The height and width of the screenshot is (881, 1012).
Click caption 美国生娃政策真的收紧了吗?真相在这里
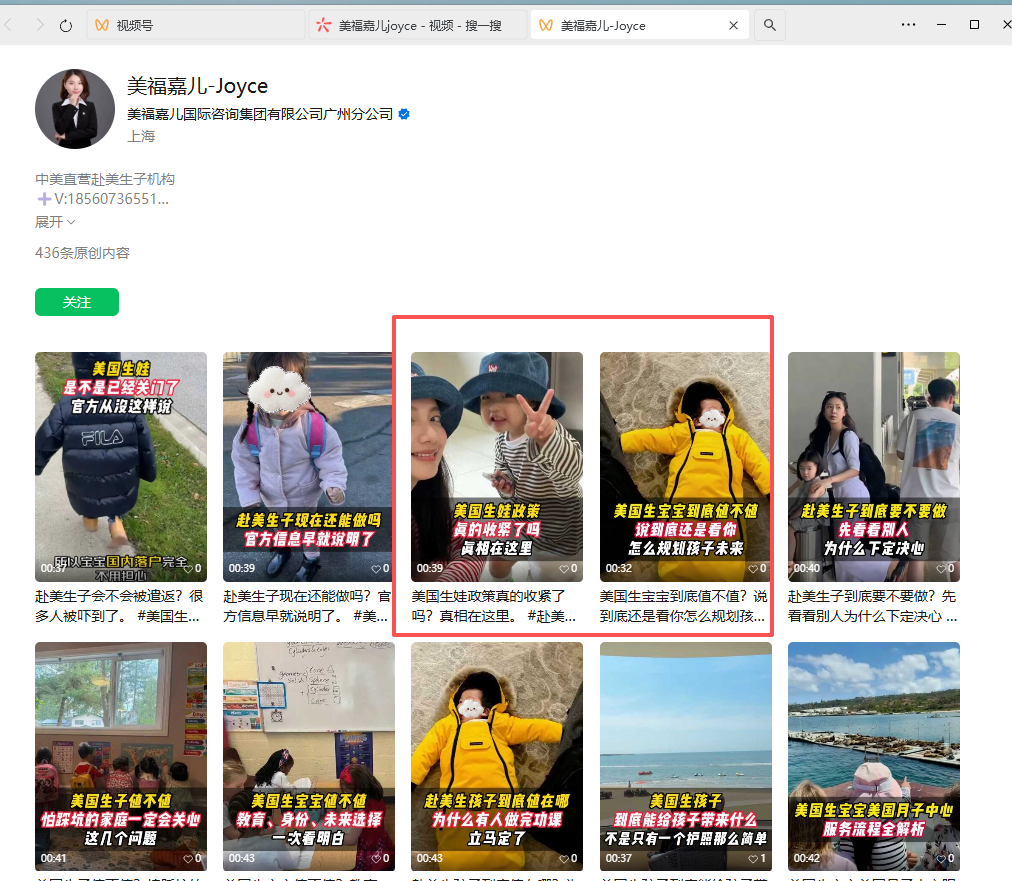click(494, 606)
